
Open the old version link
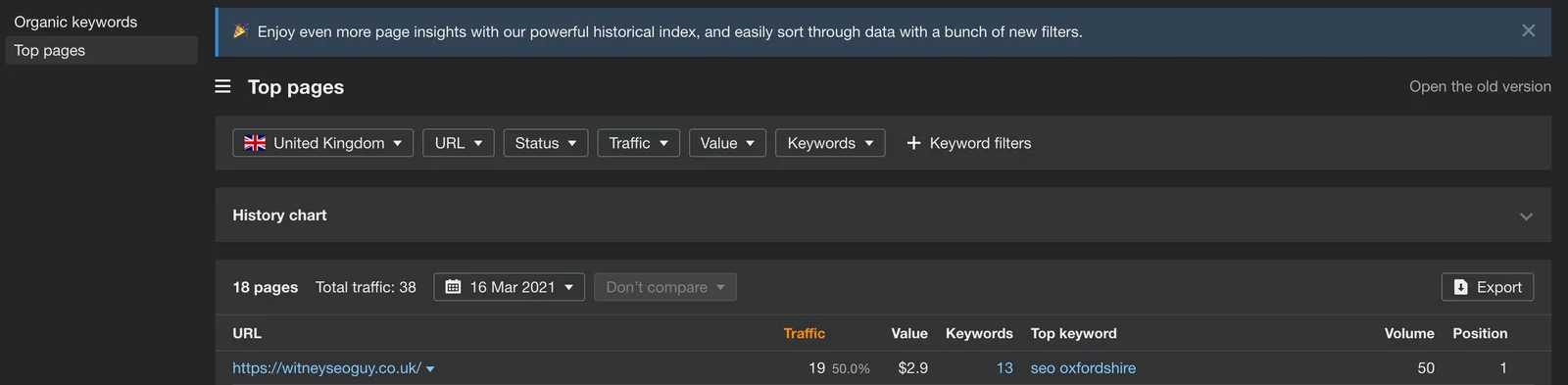pos(1480,86)
